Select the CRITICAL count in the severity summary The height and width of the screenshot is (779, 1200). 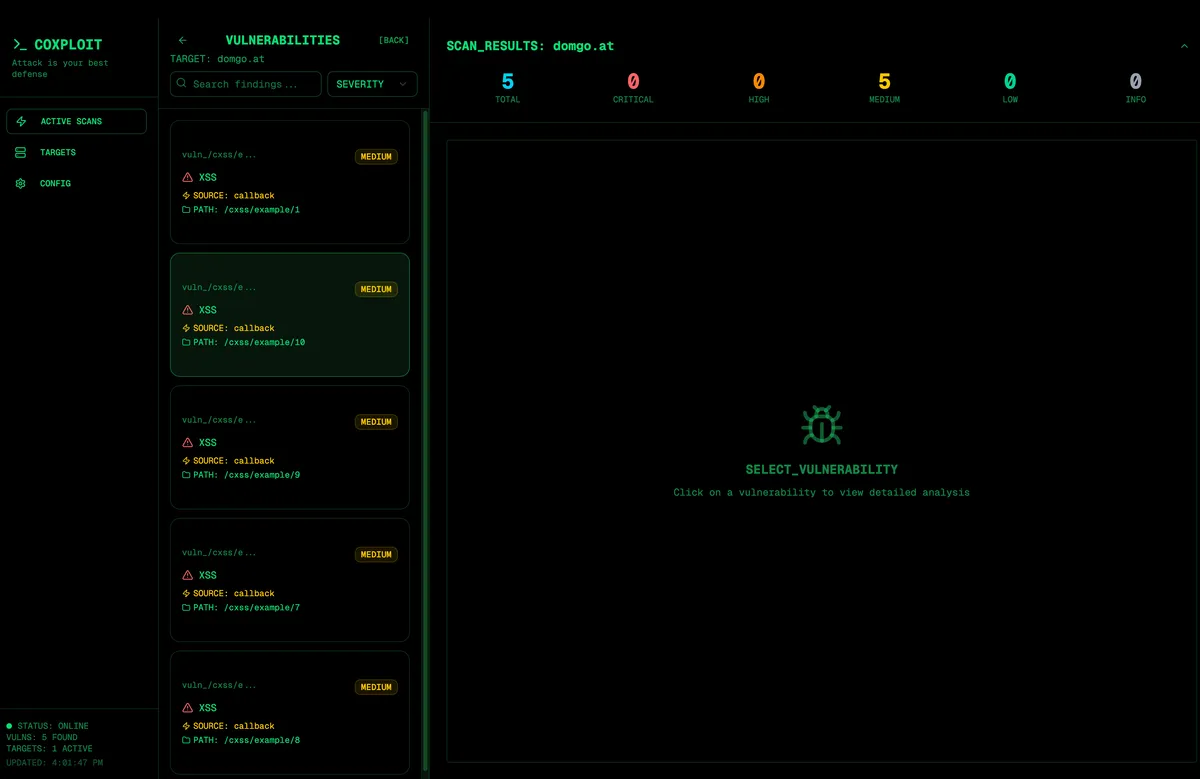coord(633,82)
